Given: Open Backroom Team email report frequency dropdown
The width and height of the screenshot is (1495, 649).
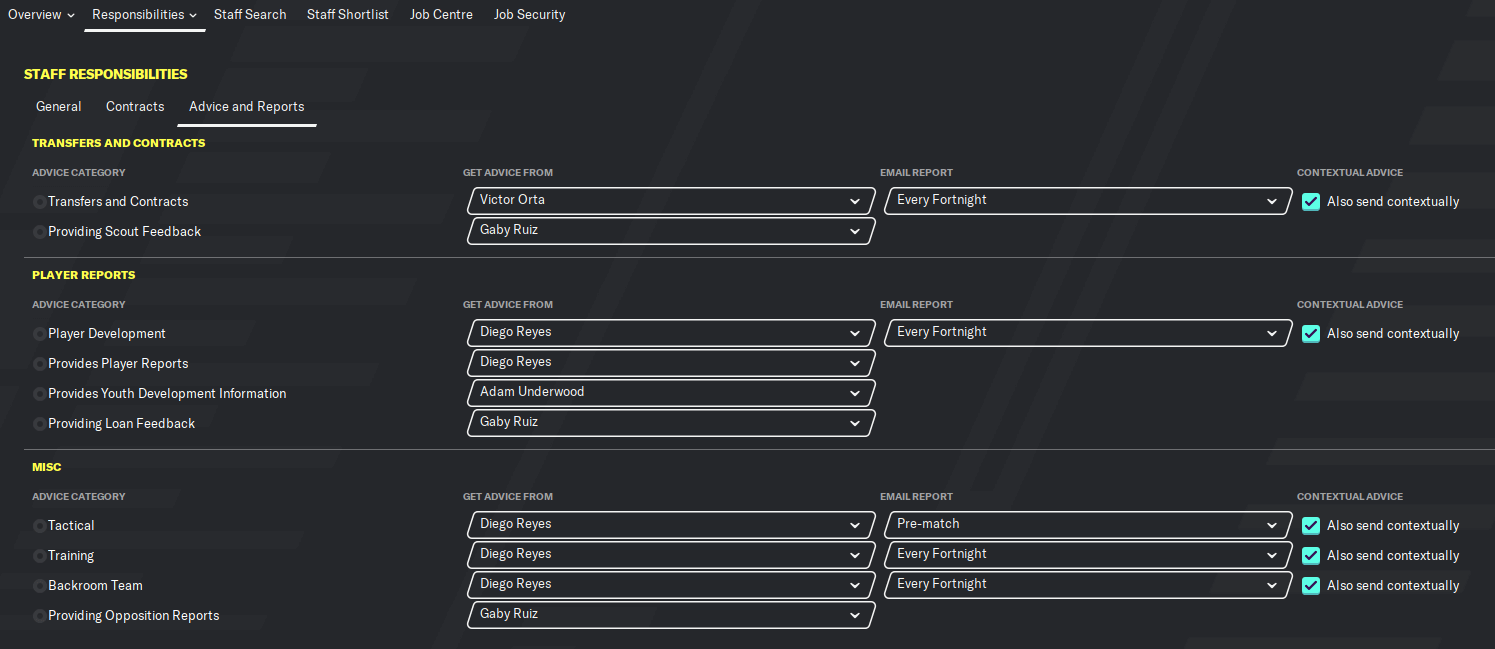Looking at the screenshot, I should coord(1088,585).
